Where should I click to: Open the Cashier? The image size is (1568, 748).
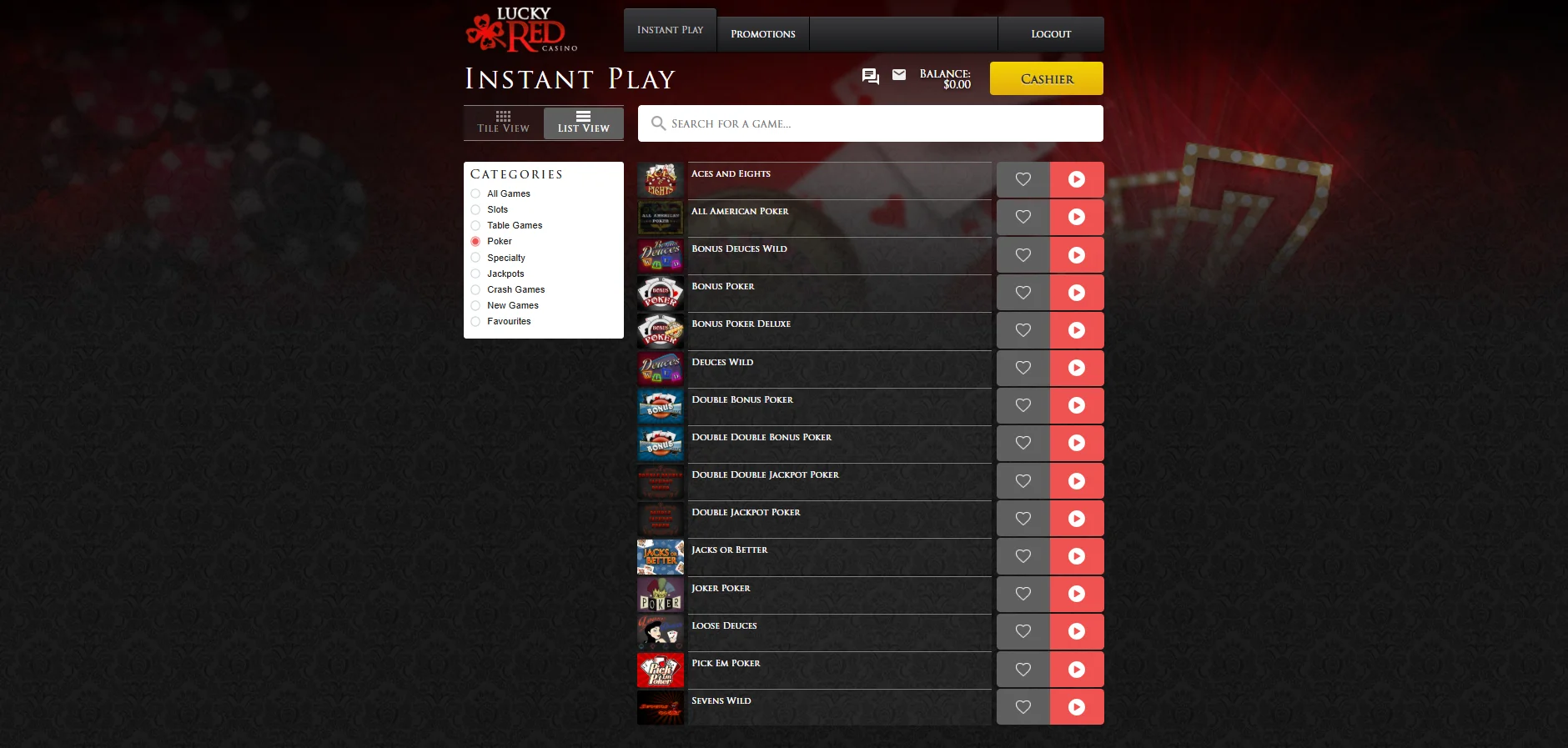click(x=1047, y=78)
